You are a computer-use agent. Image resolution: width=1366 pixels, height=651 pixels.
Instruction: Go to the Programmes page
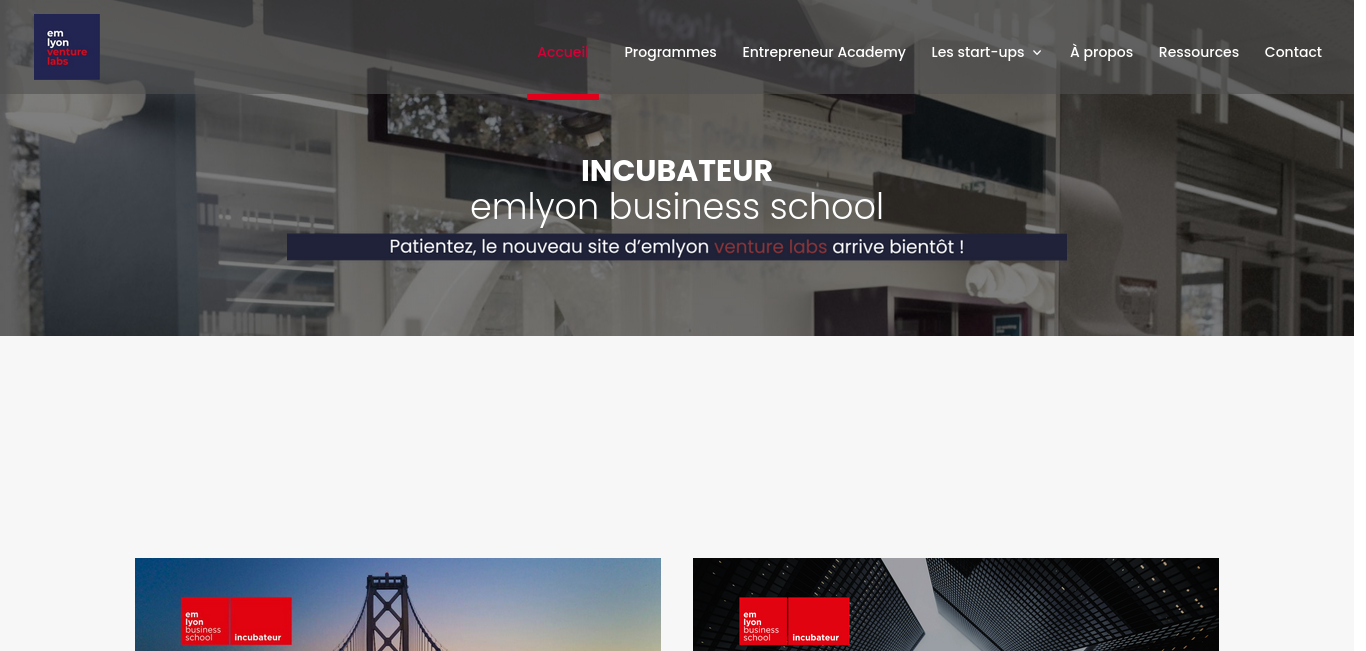(x=670, y=52)
